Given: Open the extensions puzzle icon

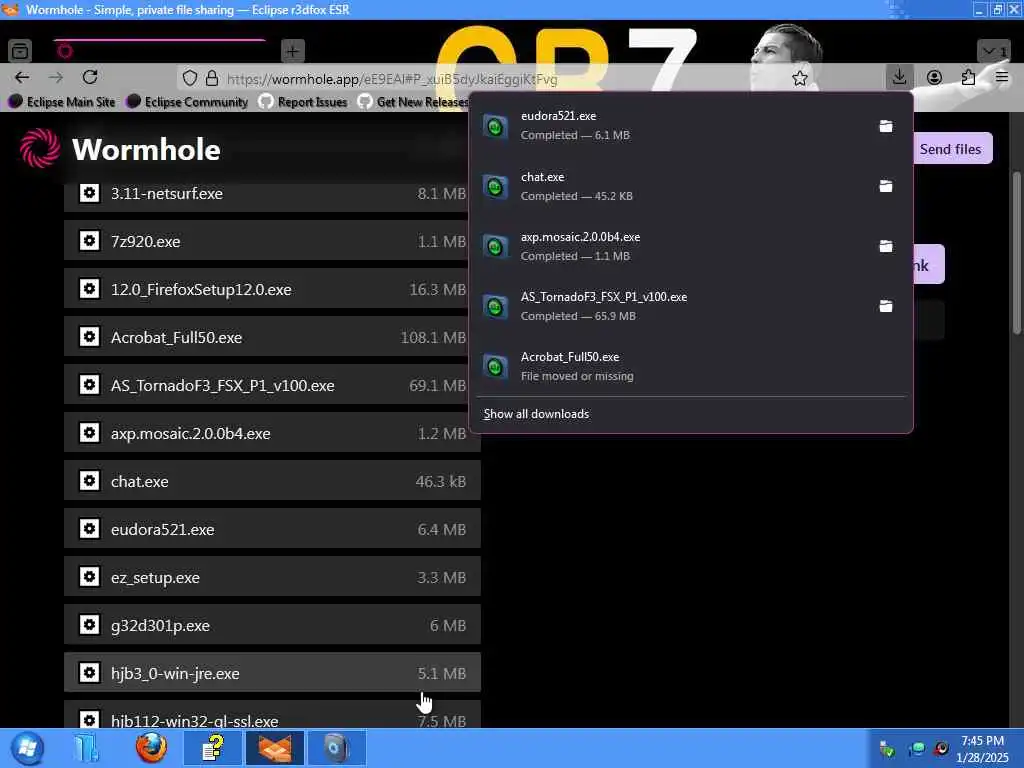Looking at the screenshot, I should point(968,78).
